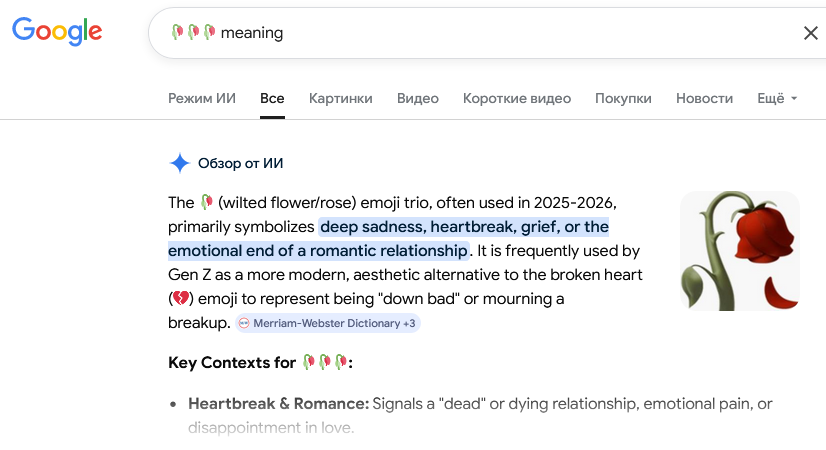Click the emoji trio in Key Contexts heading
Screen dimensions: 826x450
click(x=324, y=362)
